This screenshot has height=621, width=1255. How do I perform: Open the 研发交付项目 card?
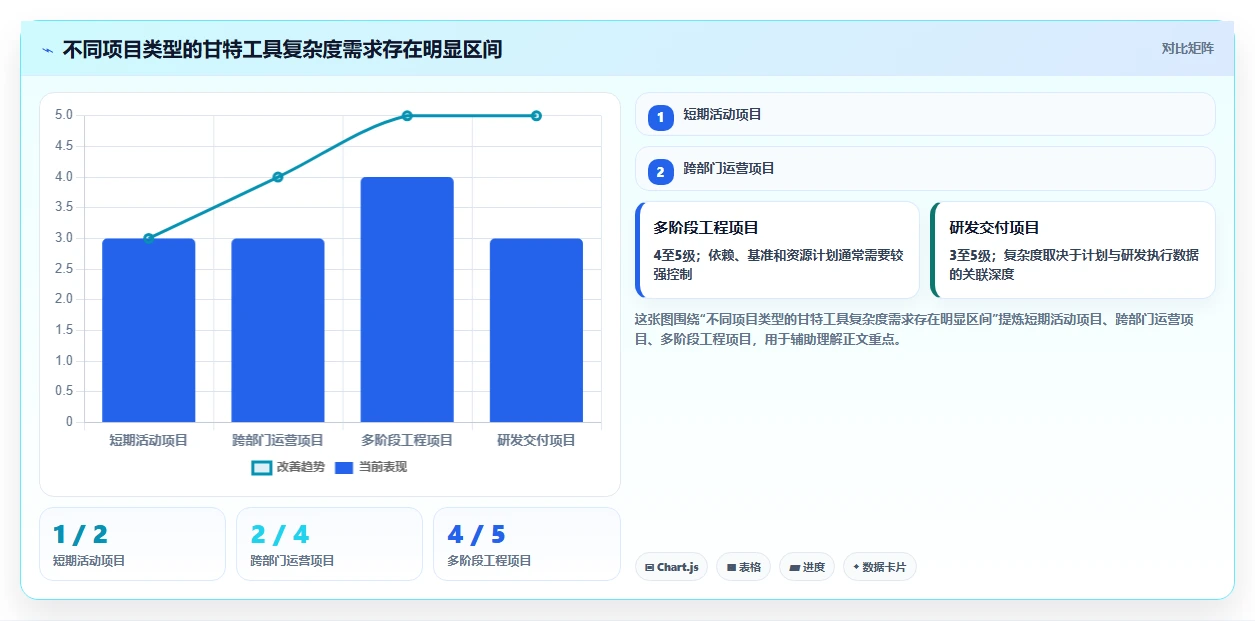pyautogui.click(x=1073, y=250)
